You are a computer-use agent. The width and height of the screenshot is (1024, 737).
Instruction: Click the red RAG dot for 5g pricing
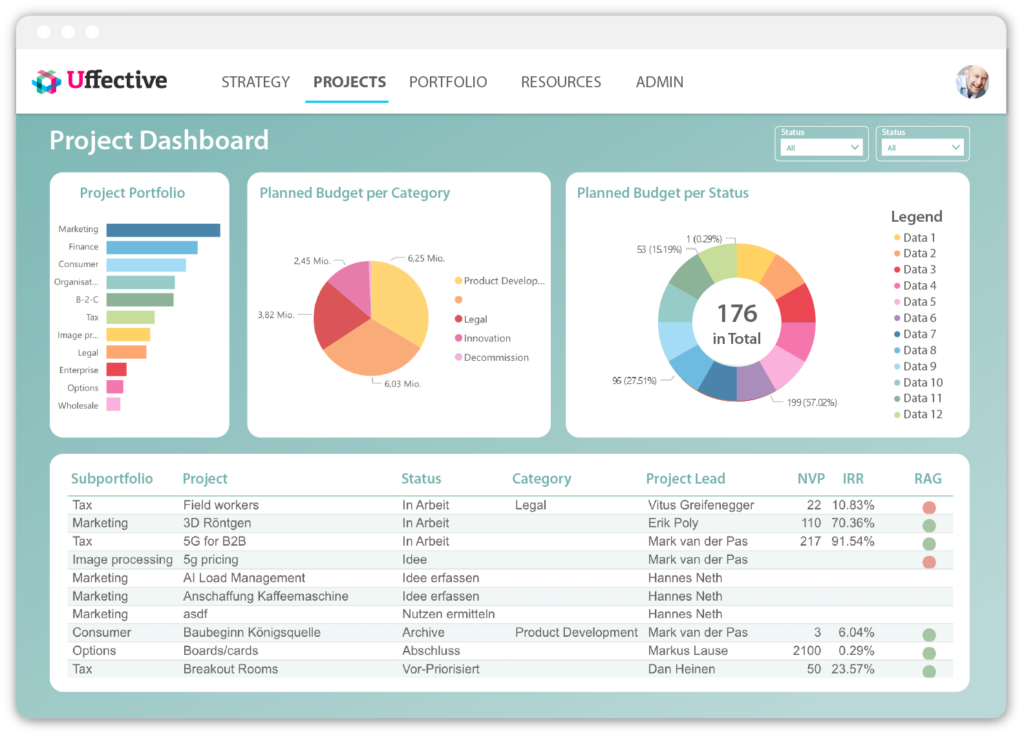point(929,562)
